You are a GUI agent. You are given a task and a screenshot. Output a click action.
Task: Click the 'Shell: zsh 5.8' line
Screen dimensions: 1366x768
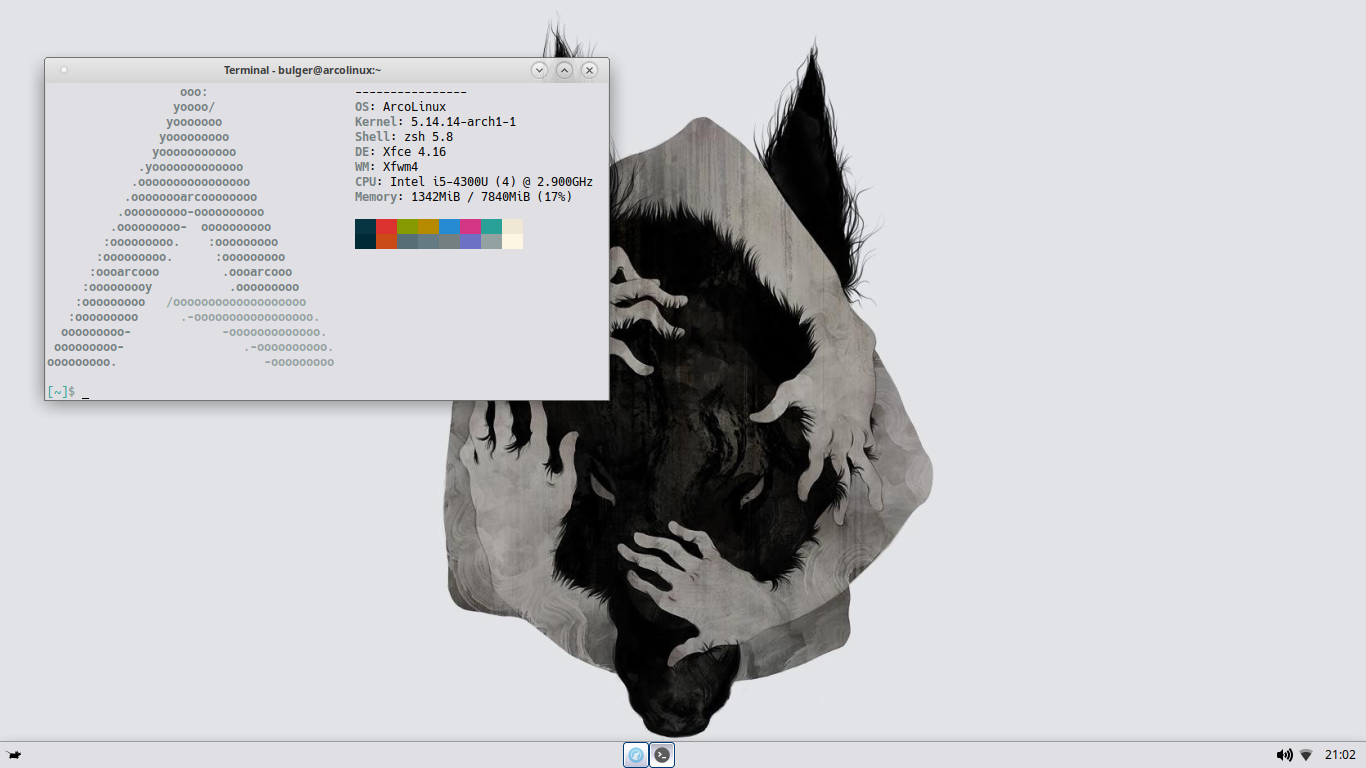pos(404,137)
